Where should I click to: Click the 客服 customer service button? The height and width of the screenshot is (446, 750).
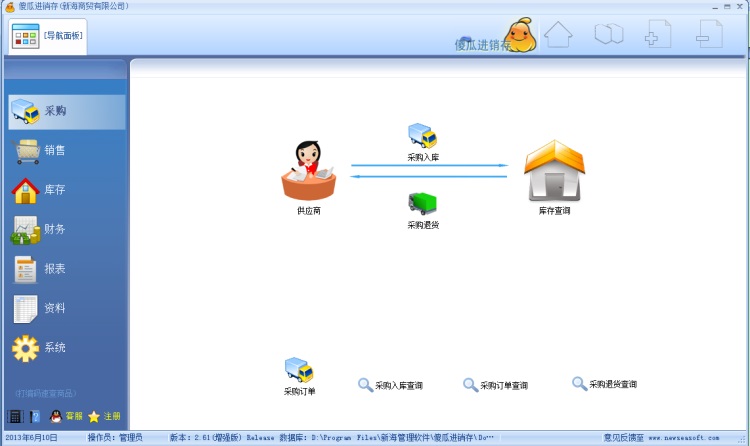click(x=66, y=416)
